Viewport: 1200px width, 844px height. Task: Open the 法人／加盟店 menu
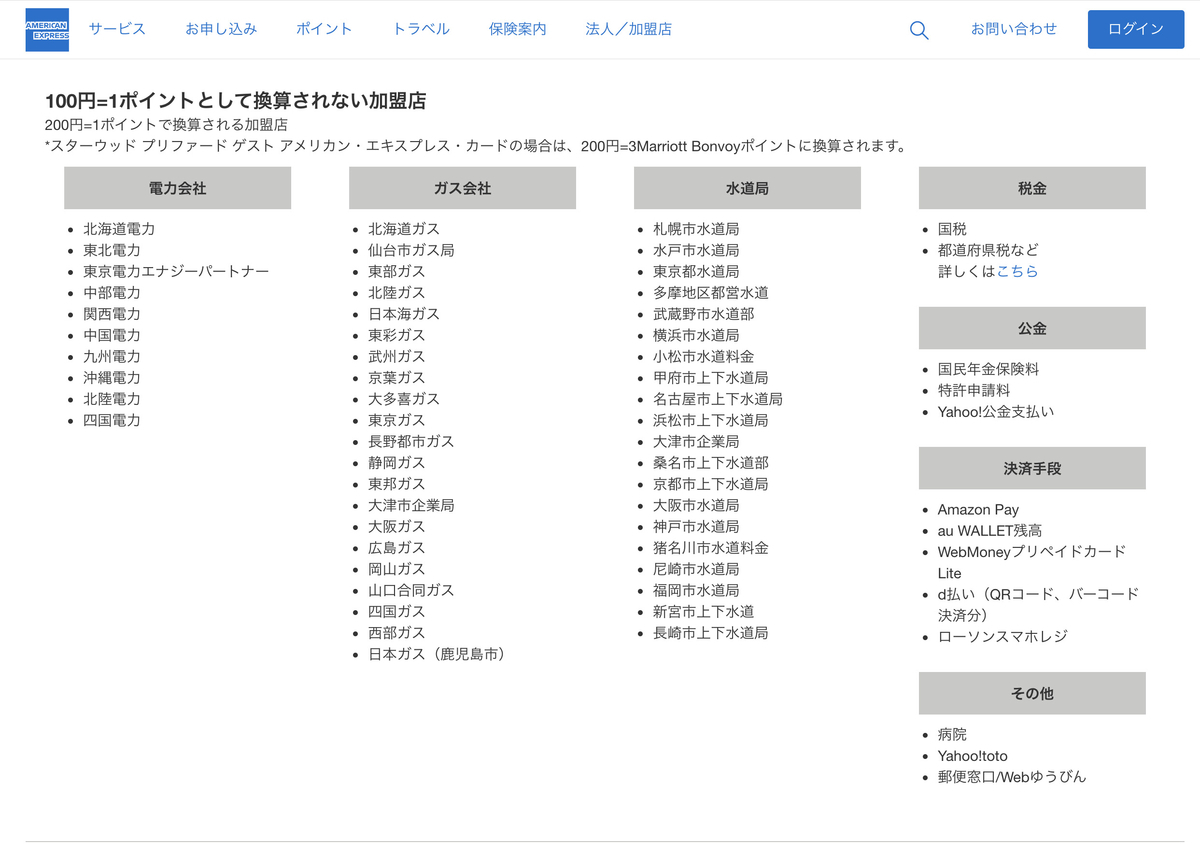pos(629,29)
